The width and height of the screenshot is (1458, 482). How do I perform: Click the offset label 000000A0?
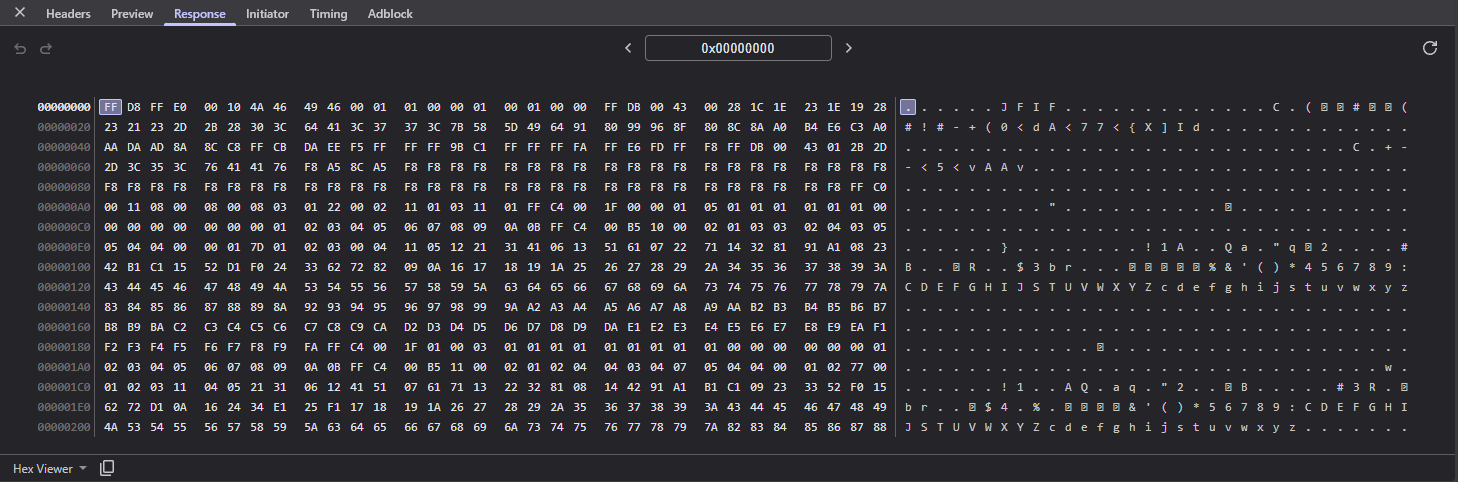64,207
